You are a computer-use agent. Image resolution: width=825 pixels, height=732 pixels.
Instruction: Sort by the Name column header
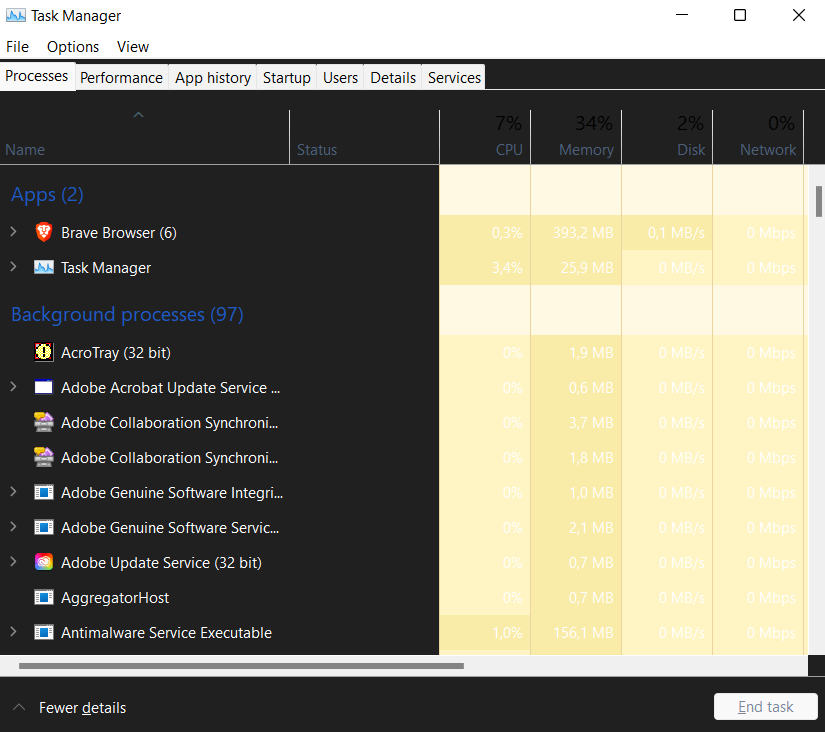(145, 137)
